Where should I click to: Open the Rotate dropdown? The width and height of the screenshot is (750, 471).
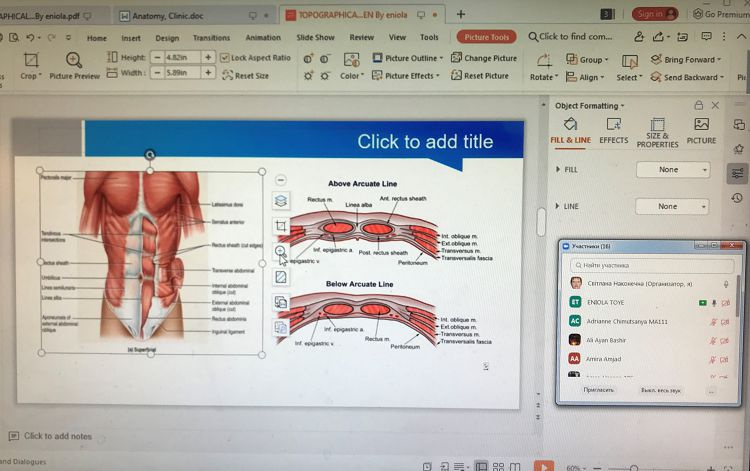click(543, 67)
